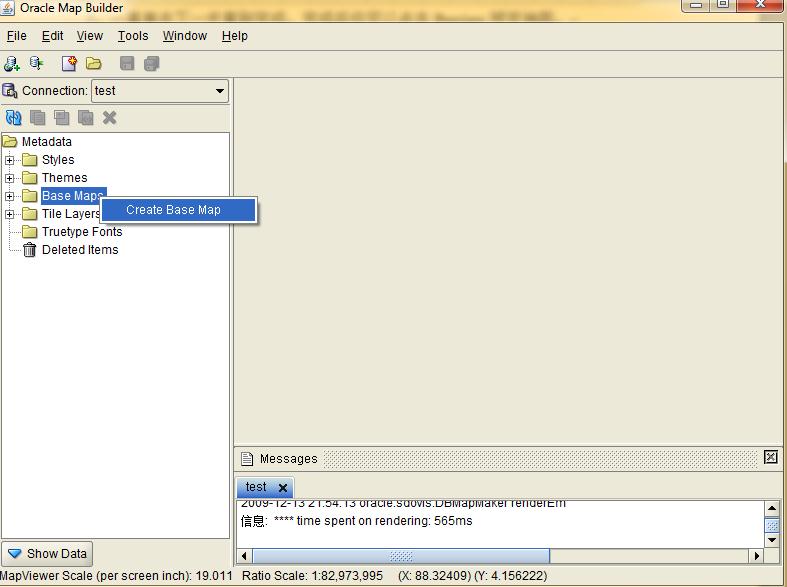
Task: Open the Window menu
Action: click(185, 36)
